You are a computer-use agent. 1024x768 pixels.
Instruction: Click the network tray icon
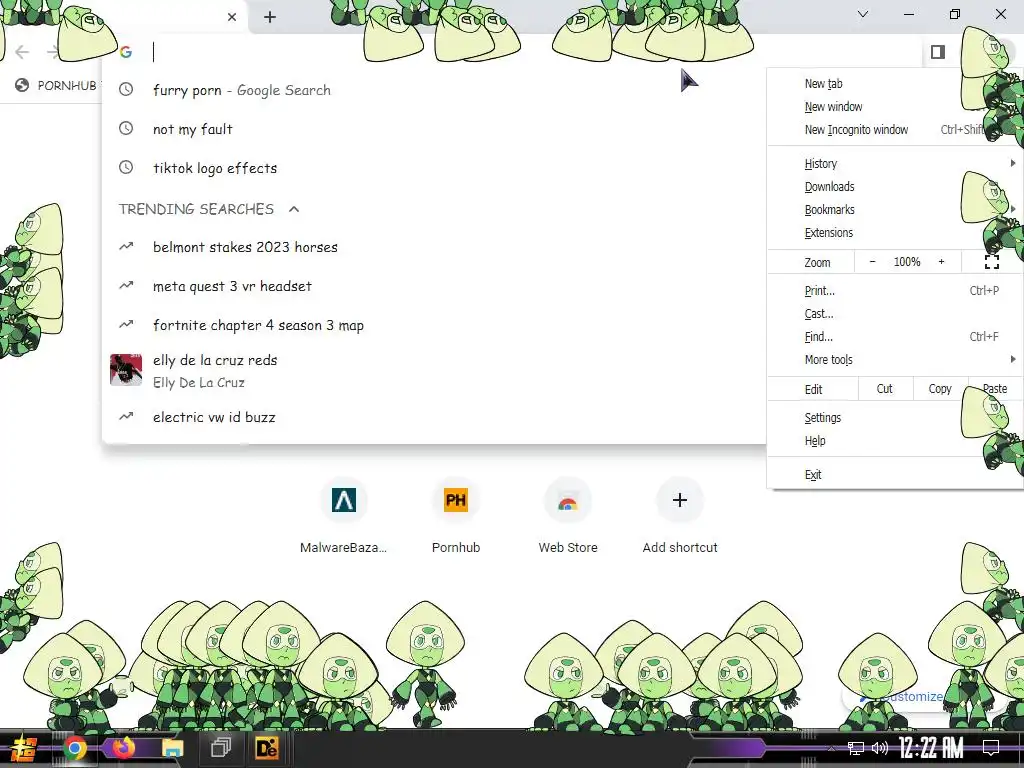click(x=856, y=748)
